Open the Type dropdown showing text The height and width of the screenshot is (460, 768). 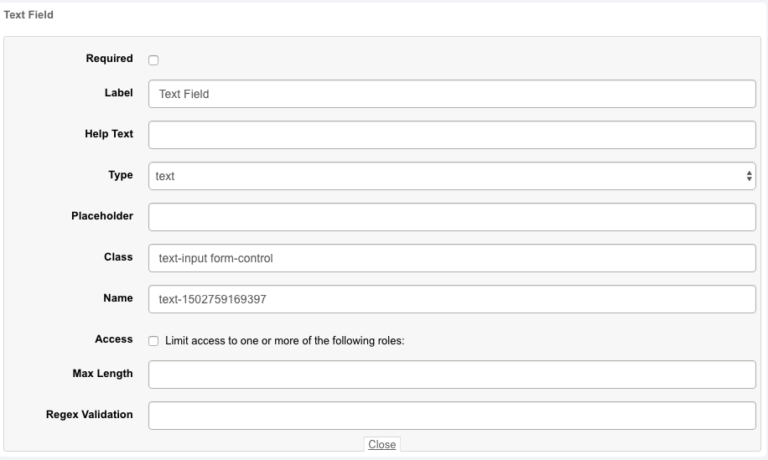451,176
